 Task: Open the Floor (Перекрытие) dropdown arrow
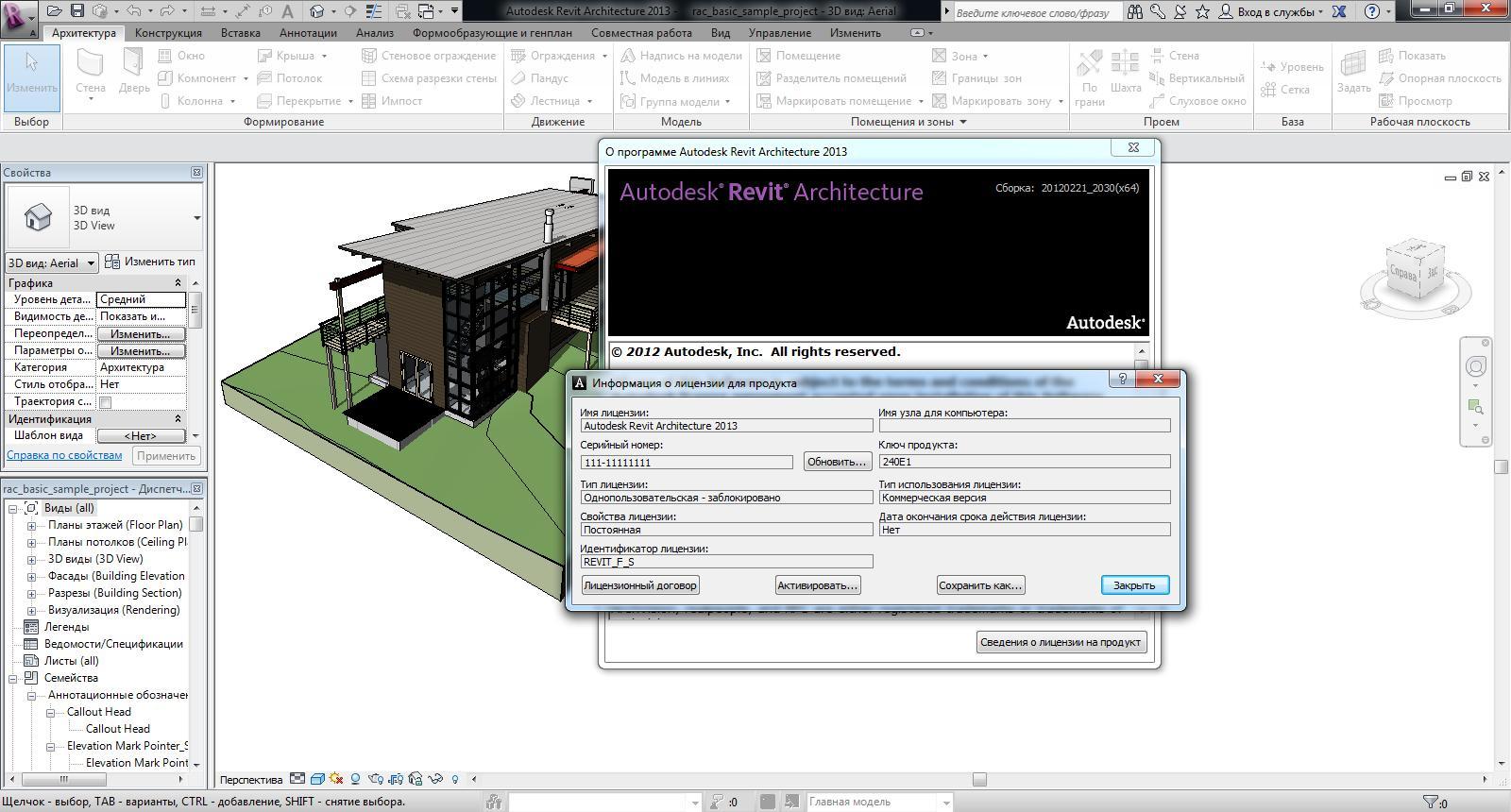click(349, 101)
